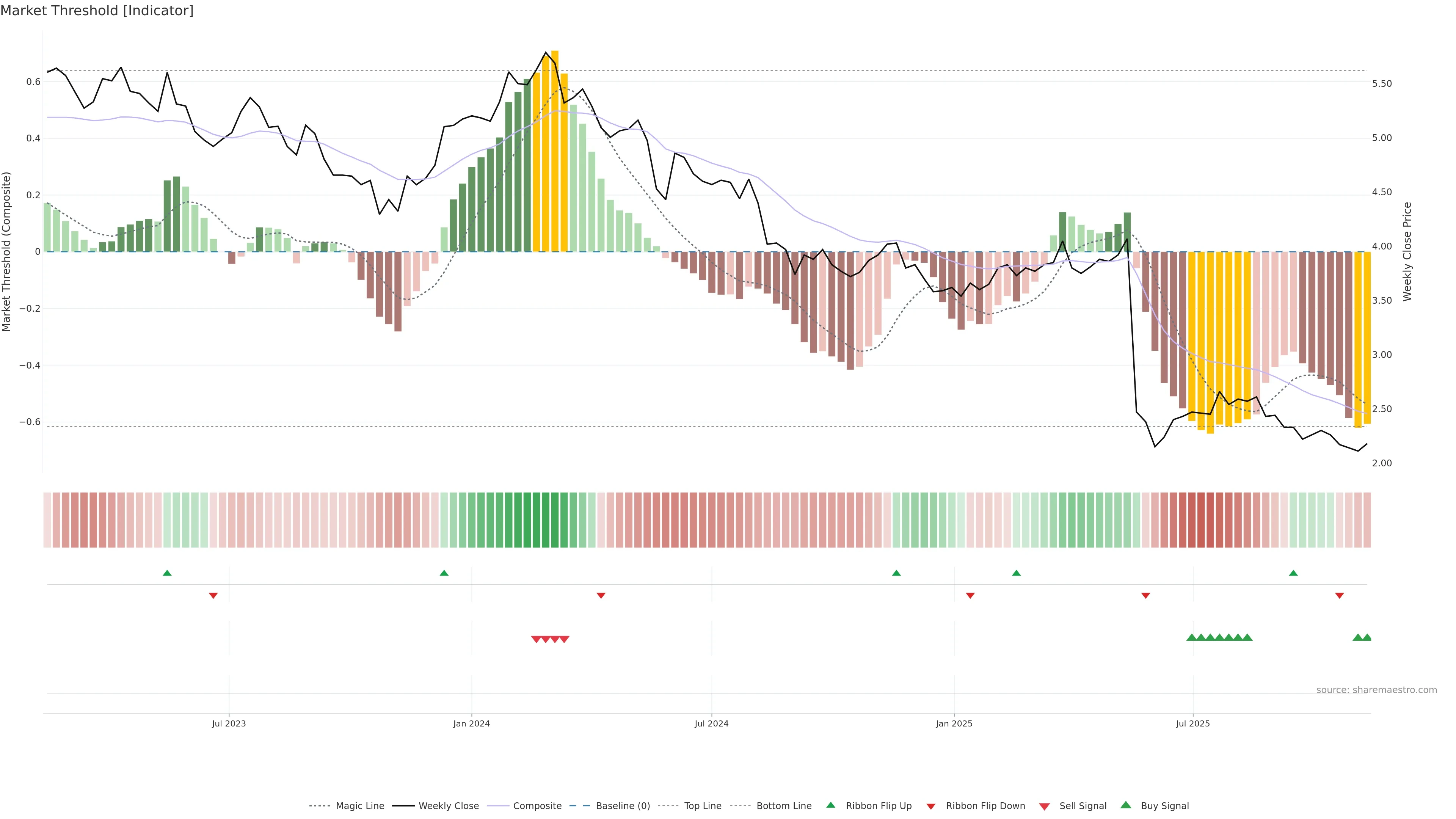
Task: Click last green buy signal marker at far right
Action: pyautogui.click(x=1367, y=637)
